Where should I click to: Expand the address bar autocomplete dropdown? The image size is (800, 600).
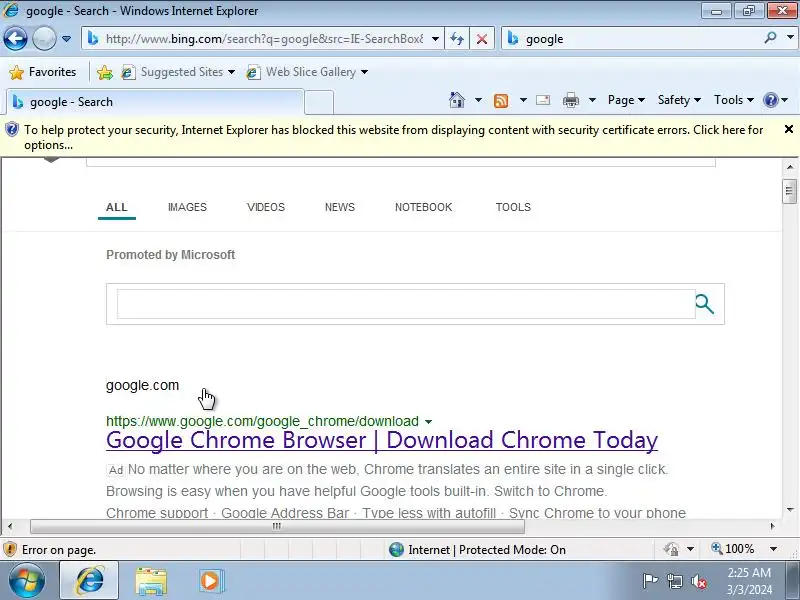point(435,39)
